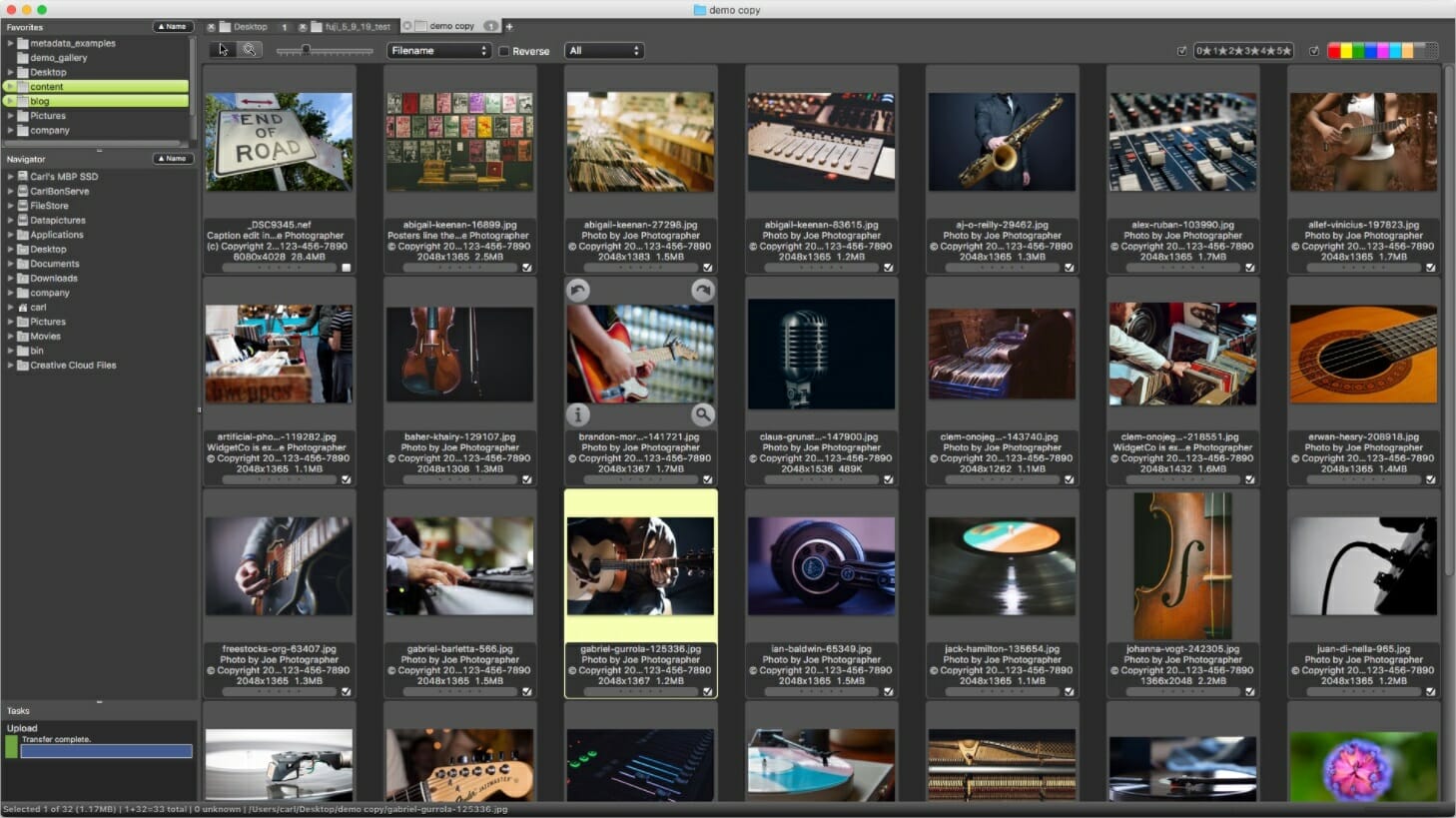Close the fuji_5_9_19_test tab
The height and width of the screenshot is (818, 1456).
click(x=302, y=27)
